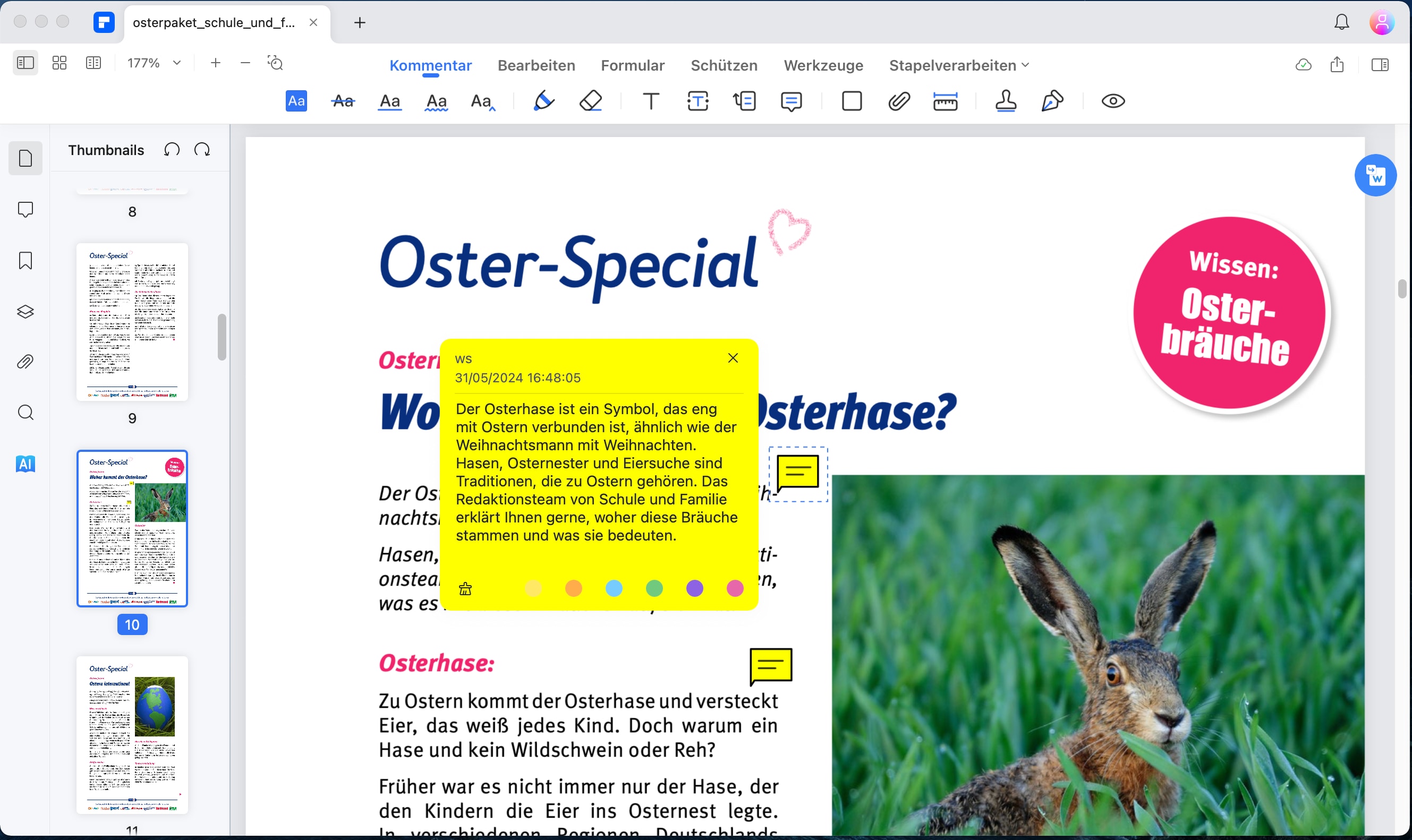
Task: Pick the orange note color
Action: click(x=574, y=588)
